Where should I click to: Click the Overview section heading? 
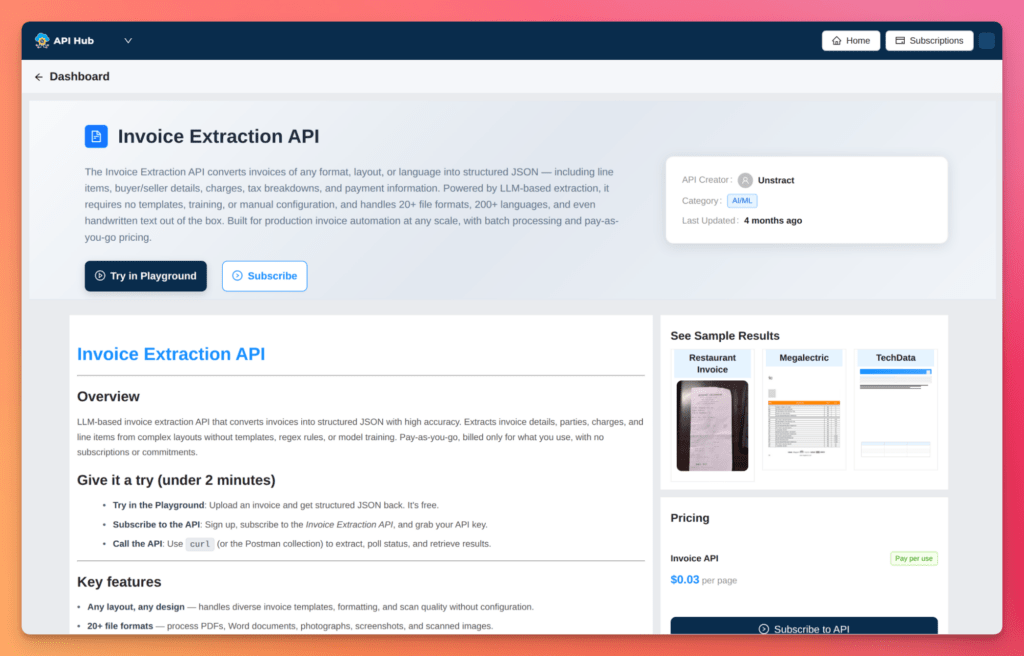(x=108, y=397)
